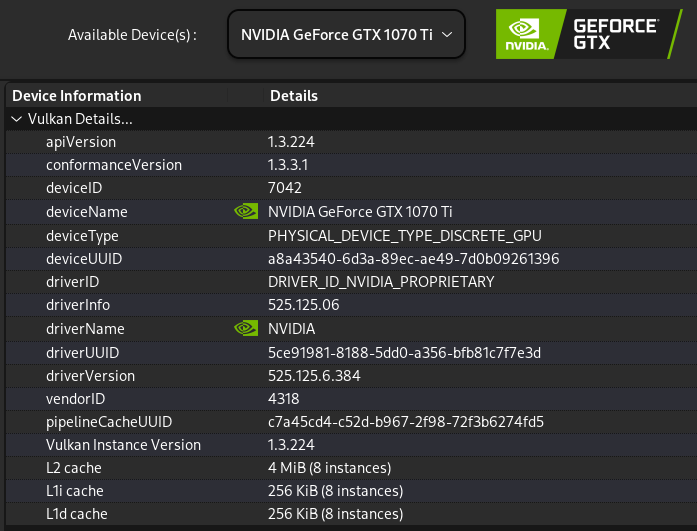The image size is (697, 531).
Task: Select the driverInfo value 525.125.06
Action: click(304, 305)
